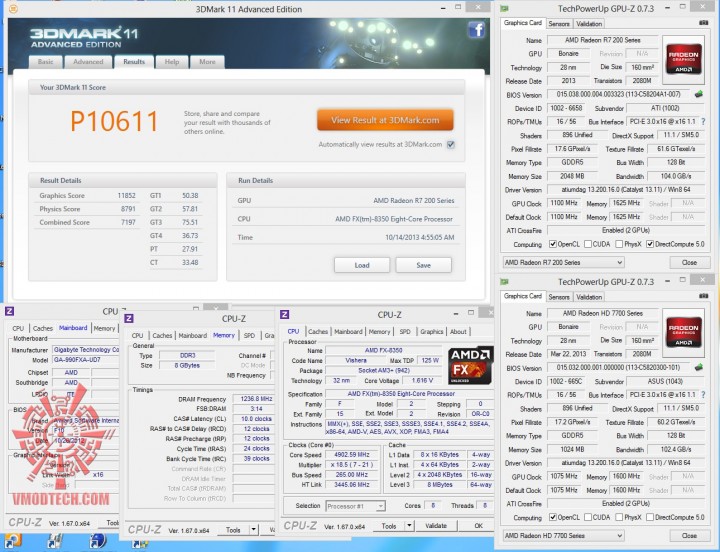Click CPU-Z purple icon of CPU tab window
This screenshot has height=552, width=720.
[285, 315]
